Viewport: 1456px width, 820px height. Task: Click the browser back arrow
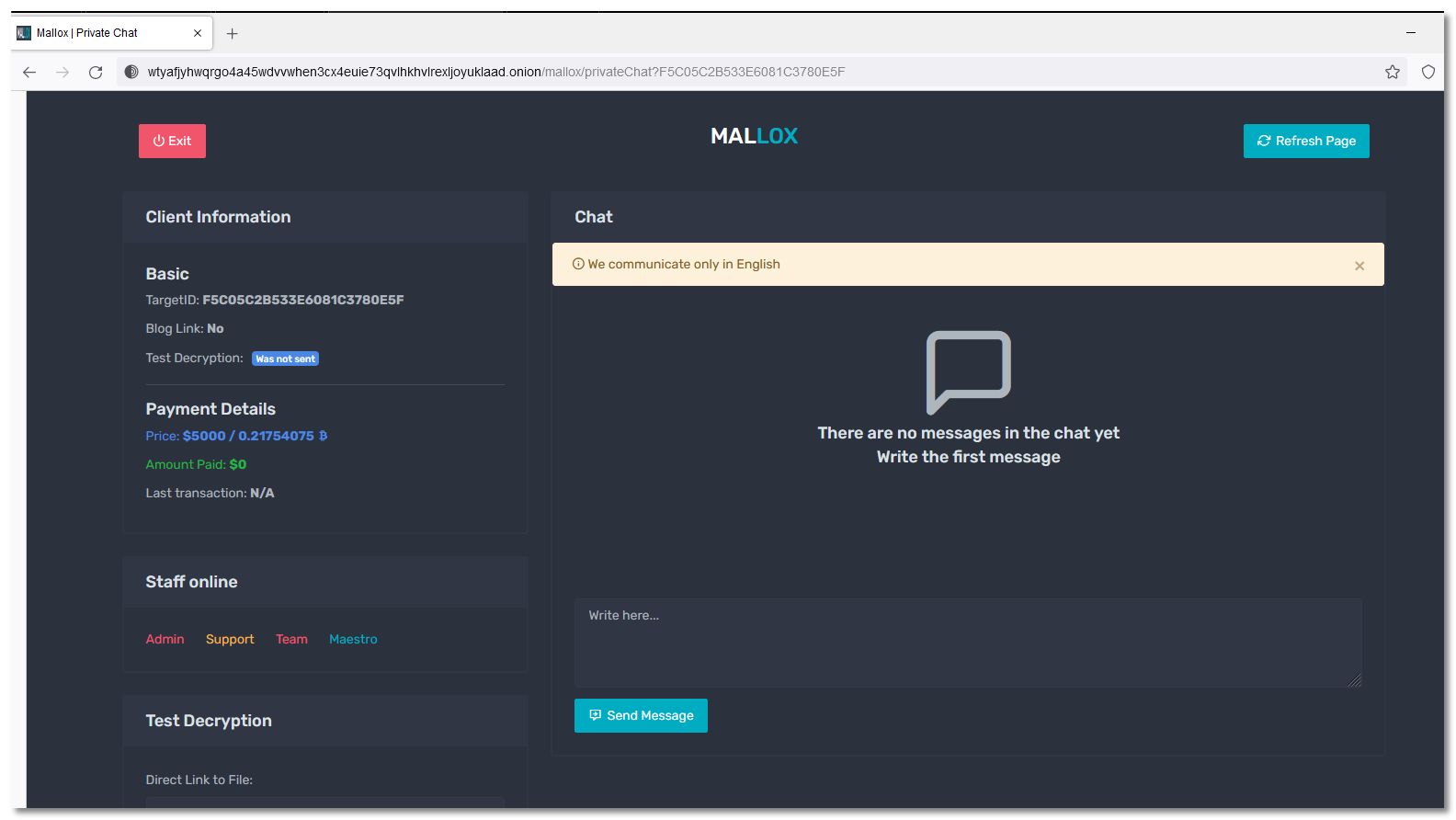29,72
